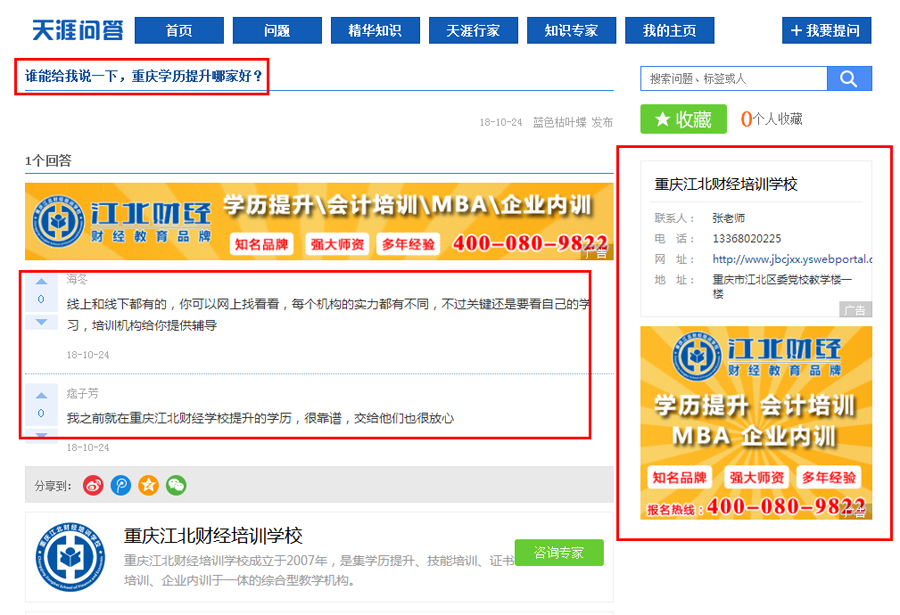Focus the 搜索问题、标签或人 search field
900x615 pixels.
pos(734,78)
